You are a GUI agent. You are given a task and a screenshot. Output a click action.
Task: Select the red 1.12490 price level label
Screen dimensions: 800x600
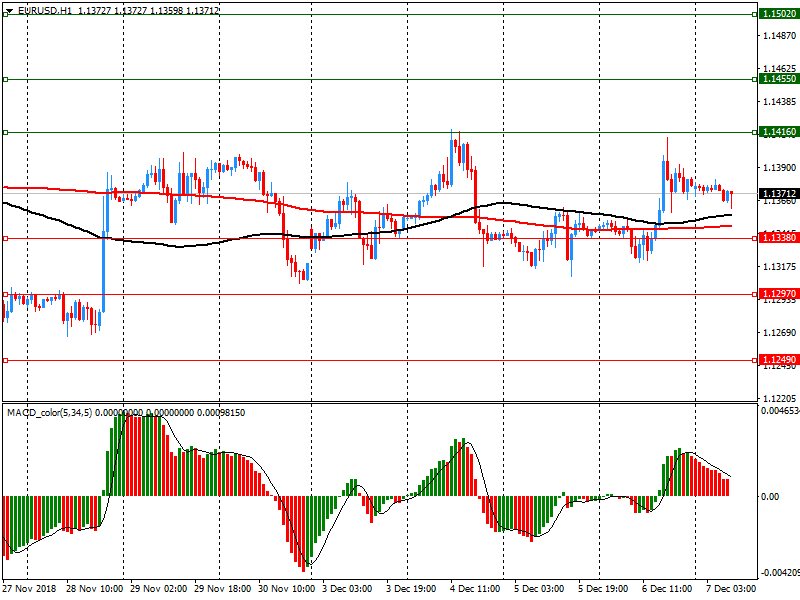pyautogui.click(x=778, y=360)
